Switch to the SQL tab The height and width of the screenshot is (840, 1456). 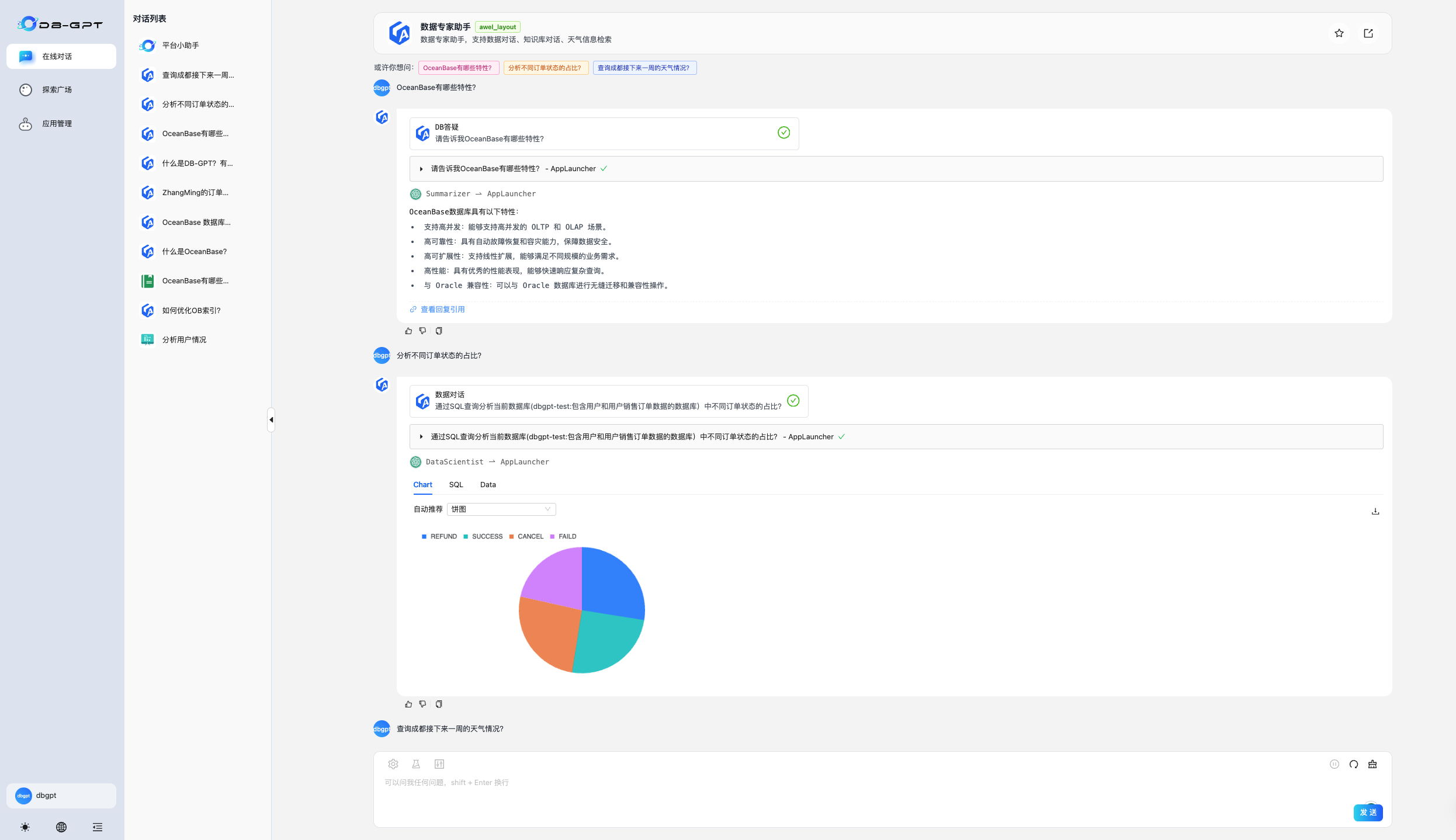pos(456,485)
